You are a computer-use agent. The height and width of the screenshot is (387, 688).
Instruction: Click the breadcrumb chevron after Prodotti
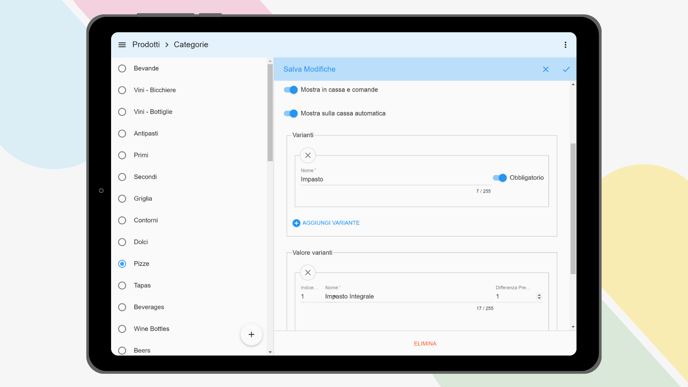coord(167,45)
